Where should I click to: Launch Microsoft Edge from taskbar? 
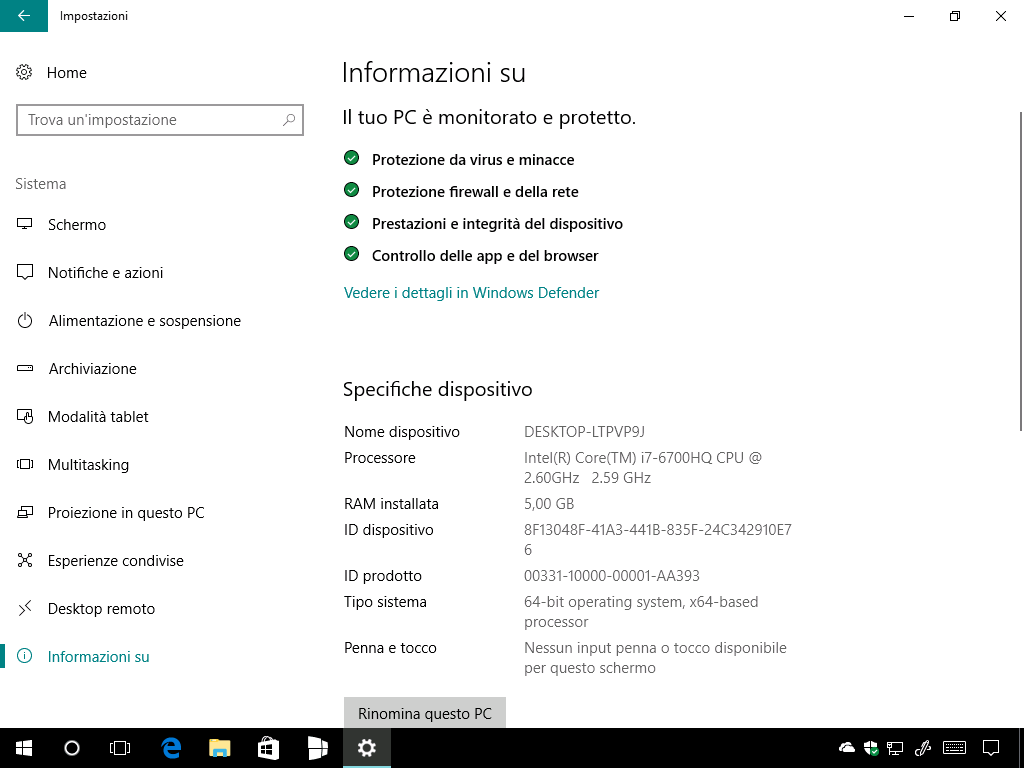tap(171, 748)
